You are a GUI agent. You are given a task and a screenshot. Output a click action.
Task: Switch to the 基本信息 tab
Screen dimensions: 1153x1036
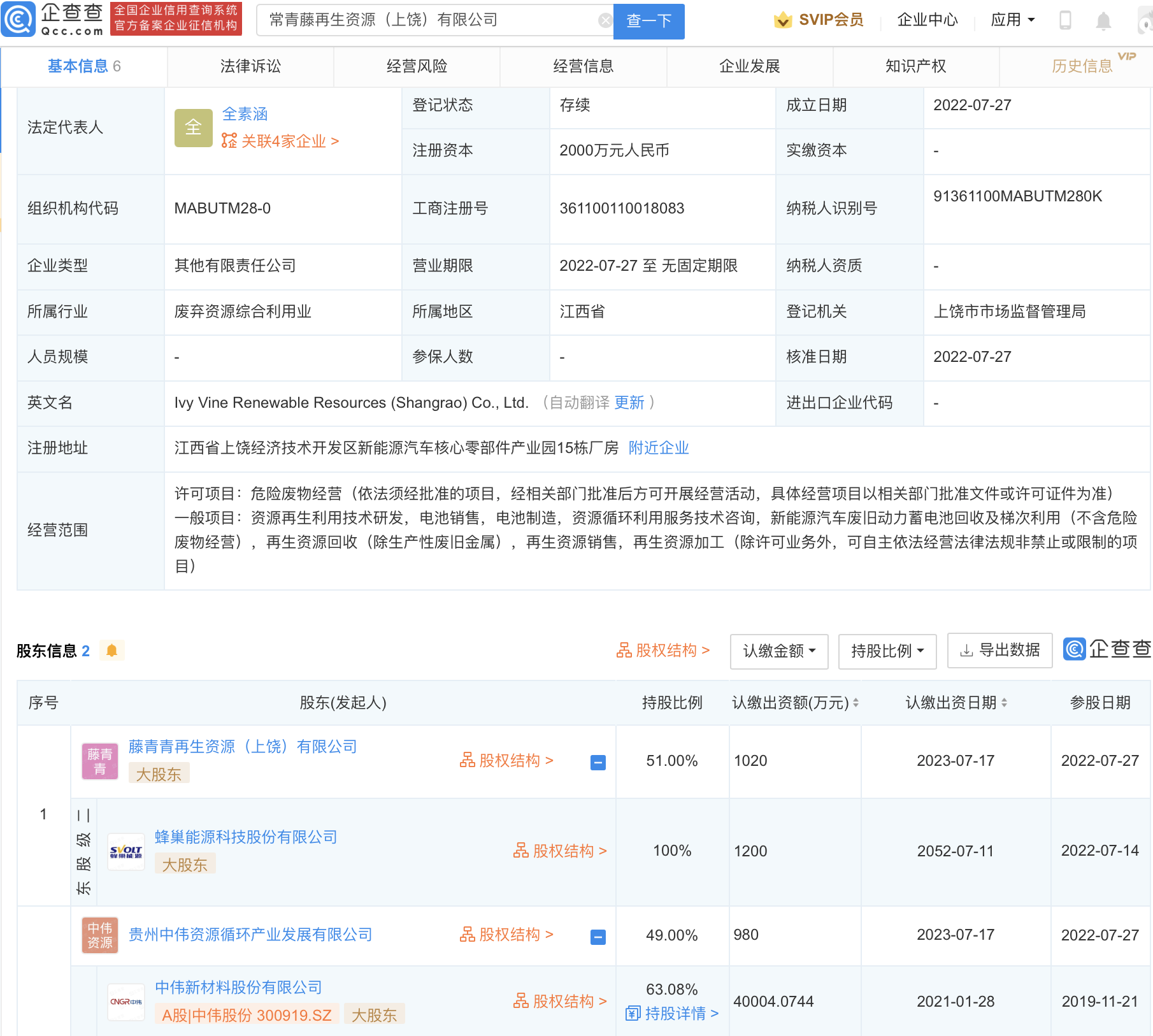pos(84,66)
